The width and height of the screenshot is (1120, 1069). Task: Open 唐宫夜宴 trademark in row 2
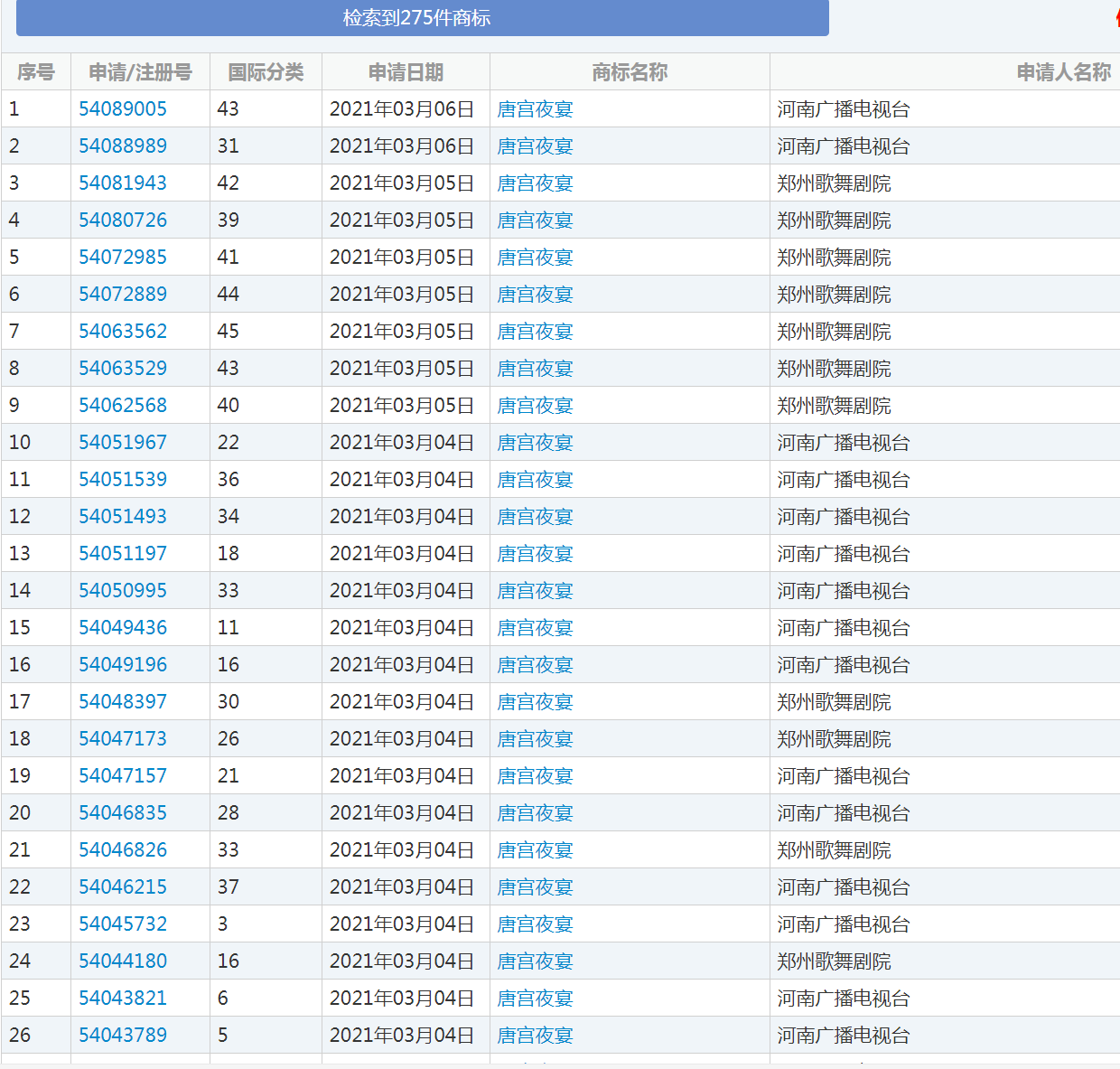point(536,146)
